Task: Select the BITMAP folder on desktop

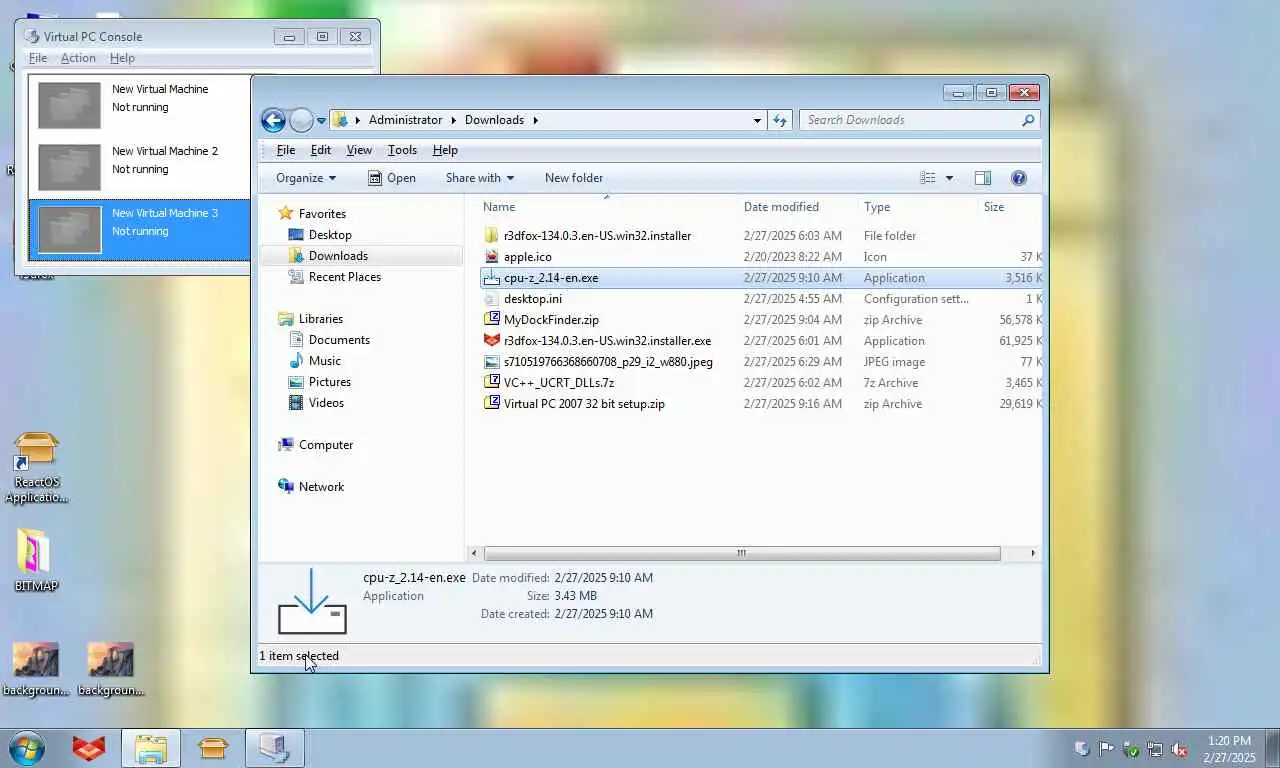Action: pos(36,560)
